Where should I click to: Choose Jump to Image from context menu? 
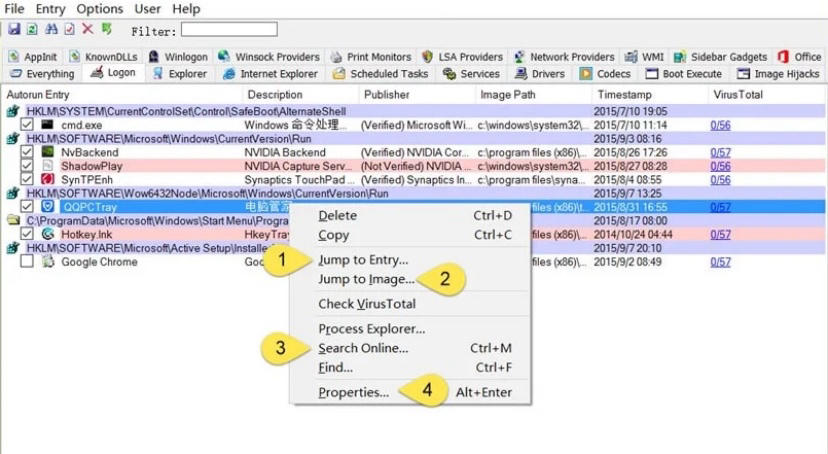point(366,279)
